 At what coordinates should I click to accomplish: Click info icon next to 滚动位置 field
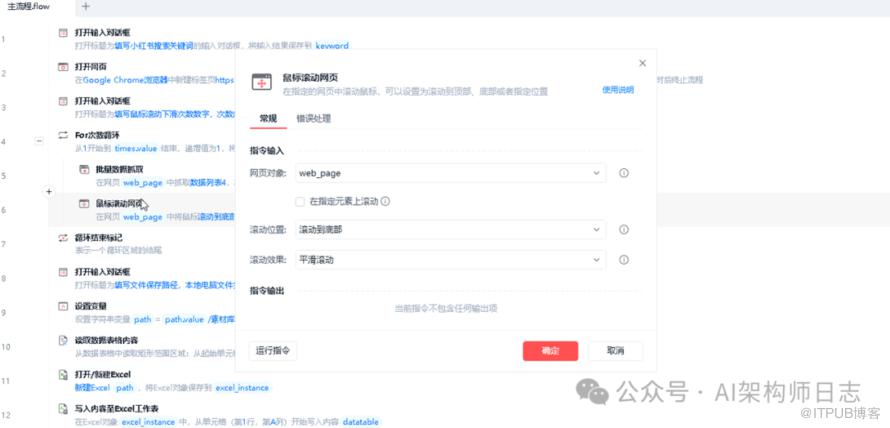click(x=623, y=229)
